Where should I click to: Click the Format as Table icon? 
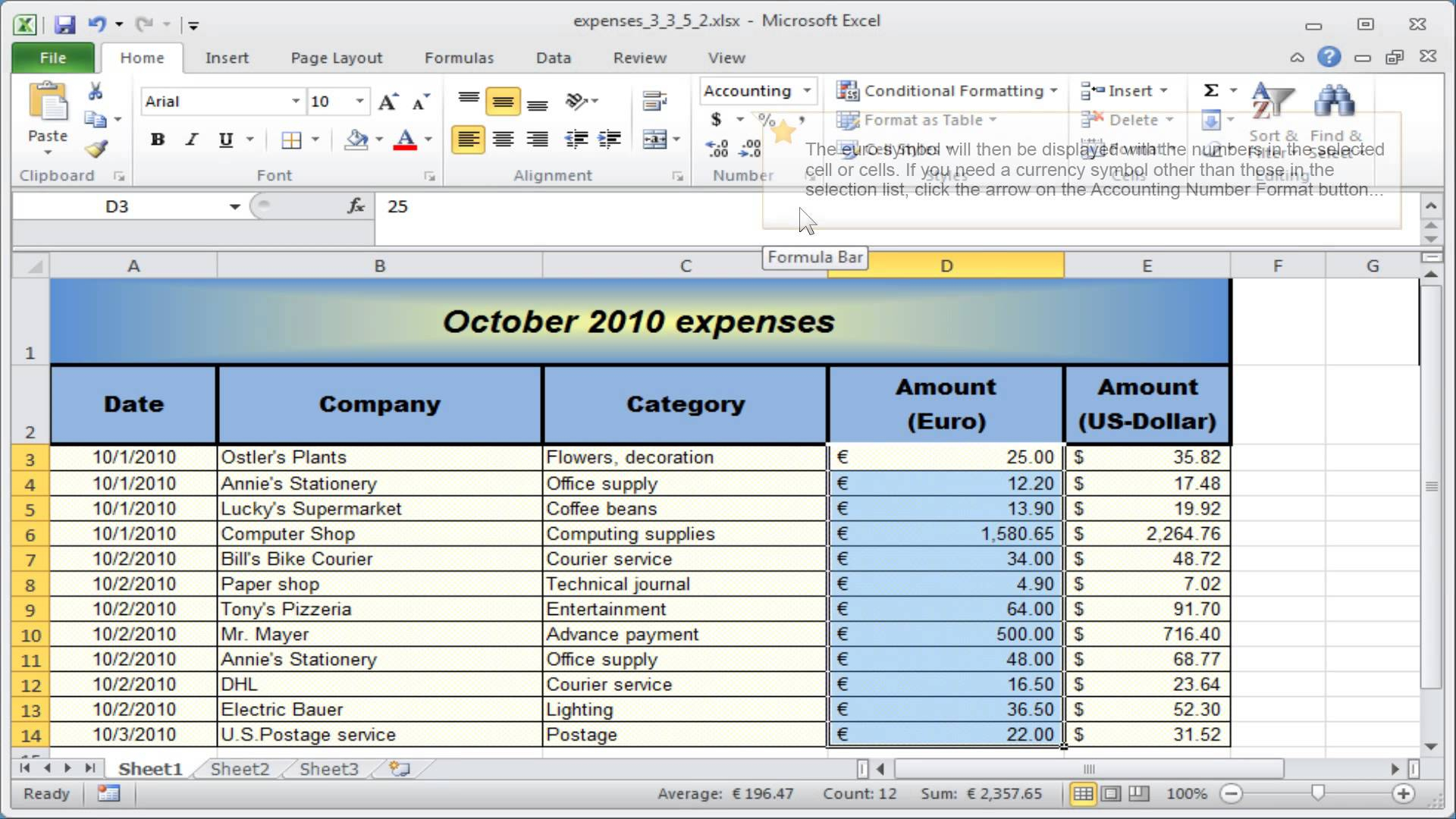(x=848, y=119)
